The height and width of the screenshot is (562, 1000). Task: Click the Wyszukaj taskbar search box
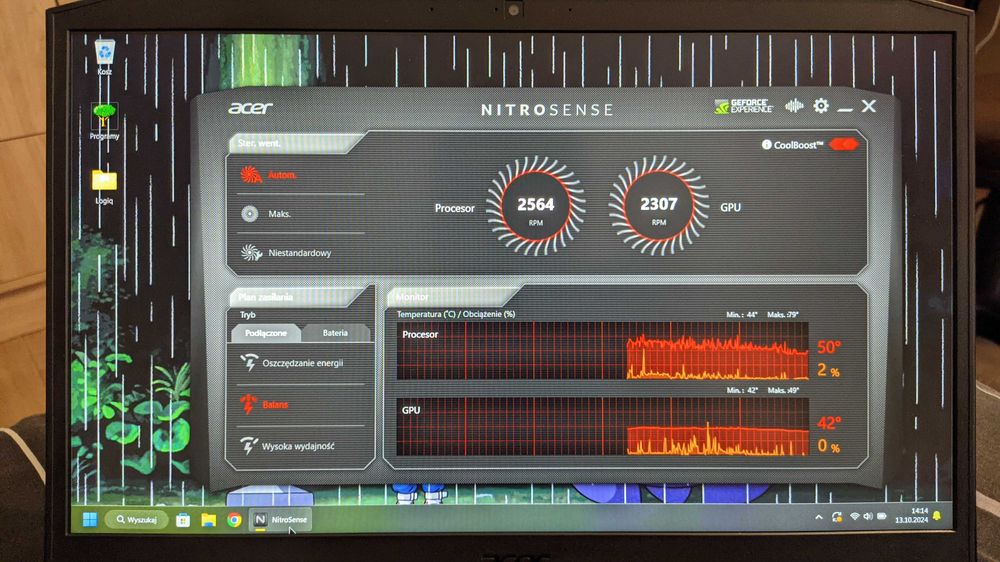136,520
